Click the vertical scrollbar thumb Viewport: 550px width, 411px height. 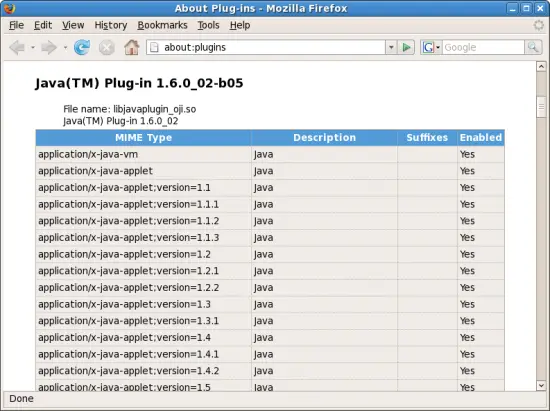click(541, 106)
